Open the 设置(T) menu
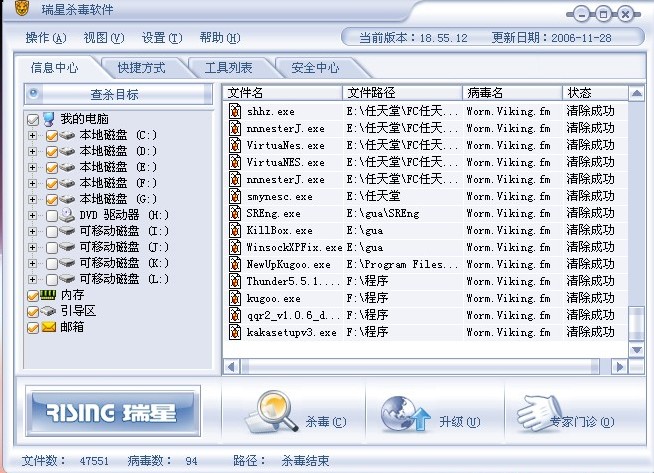 click(x=162, y=38)
